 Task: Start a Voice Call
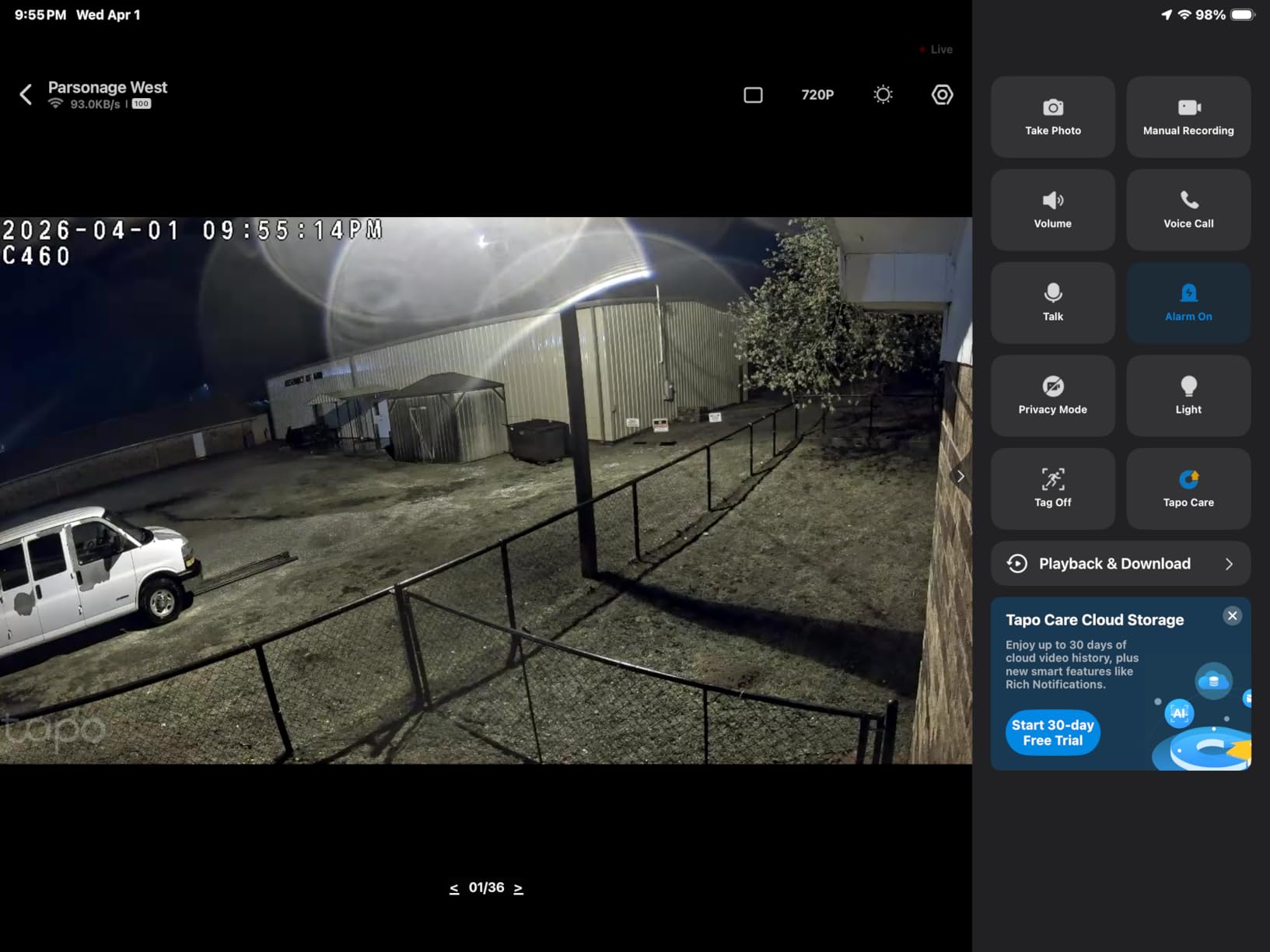pyautogui.click(x=1188, y=210)
